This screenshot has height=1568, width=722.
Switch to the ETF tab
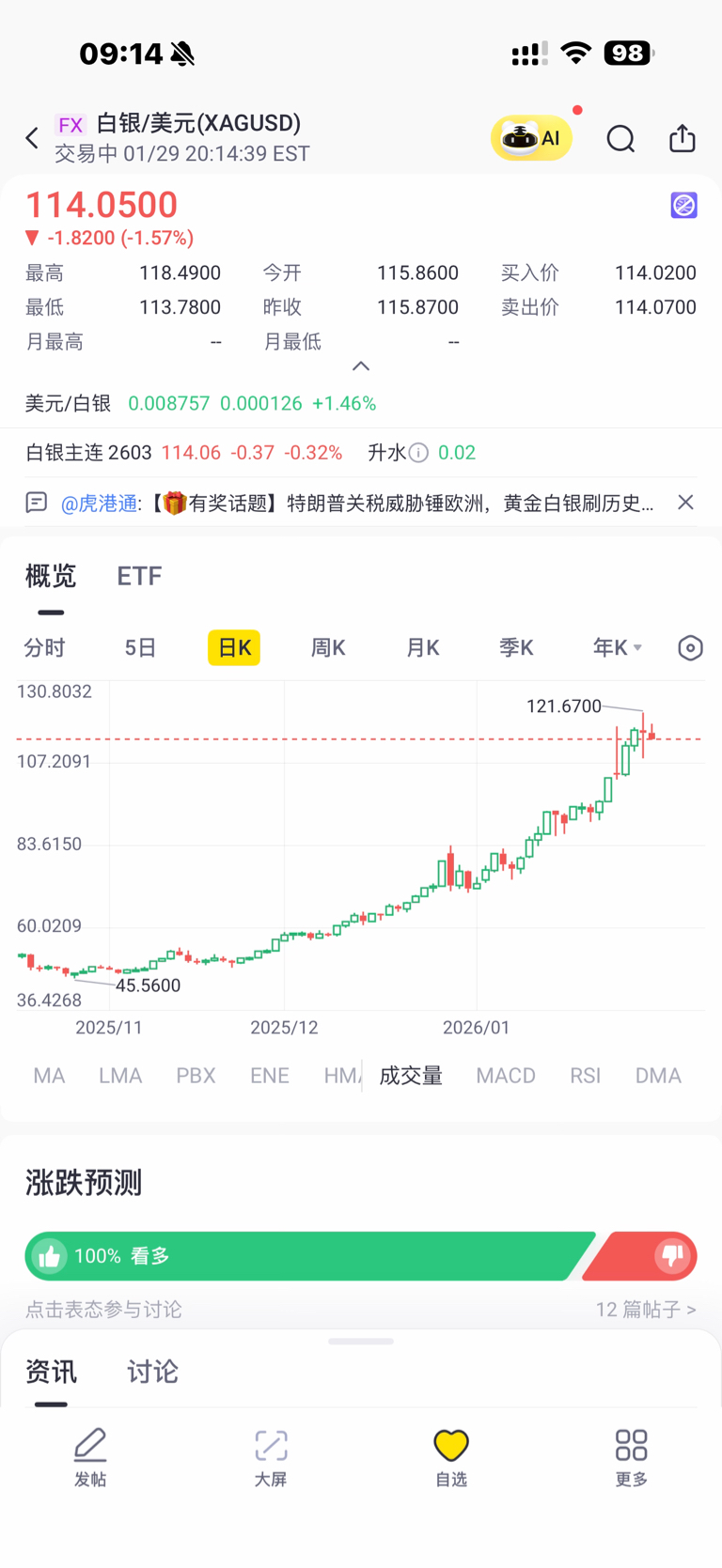139,576
